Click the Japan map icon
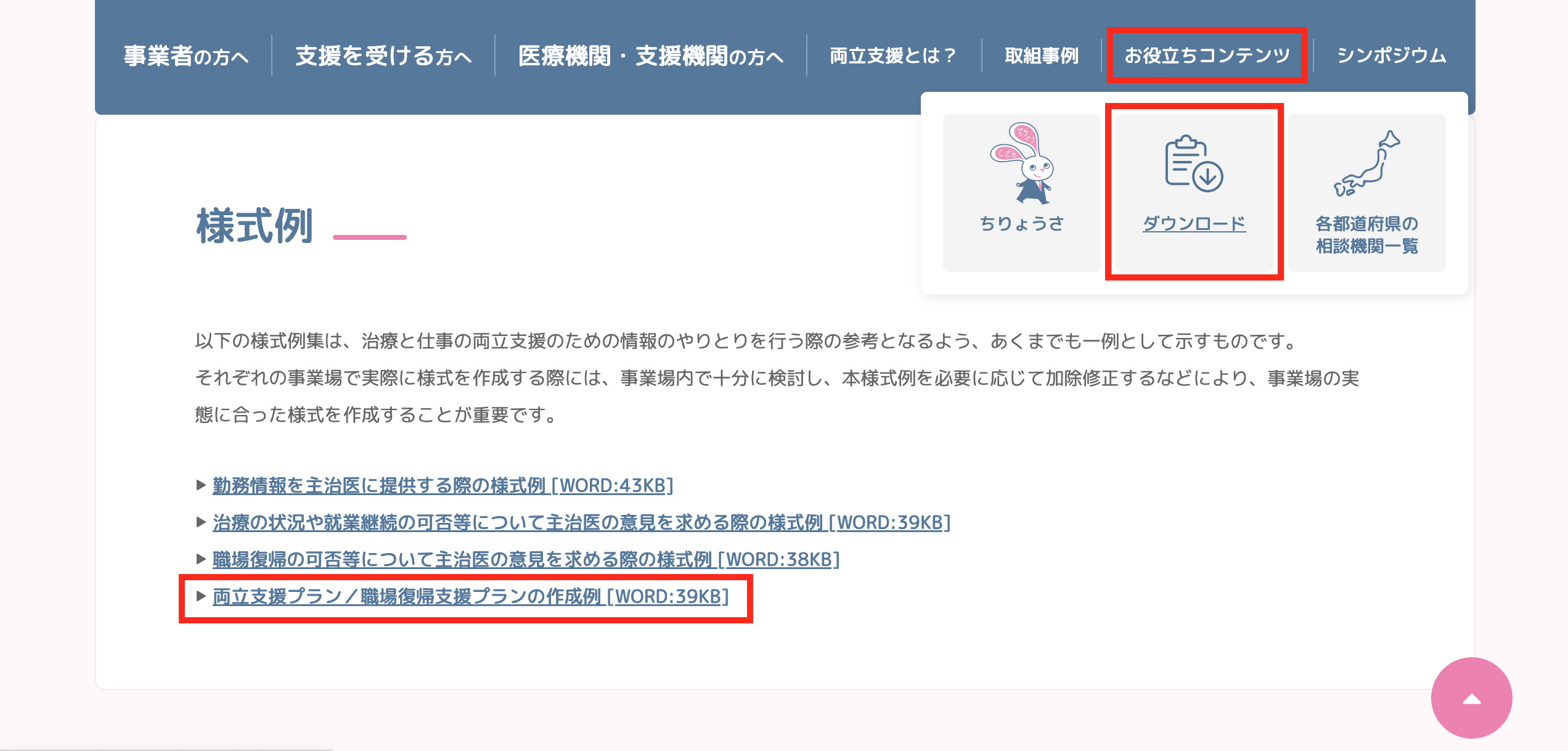1568x751 pixels. [x=1367, y=163]
